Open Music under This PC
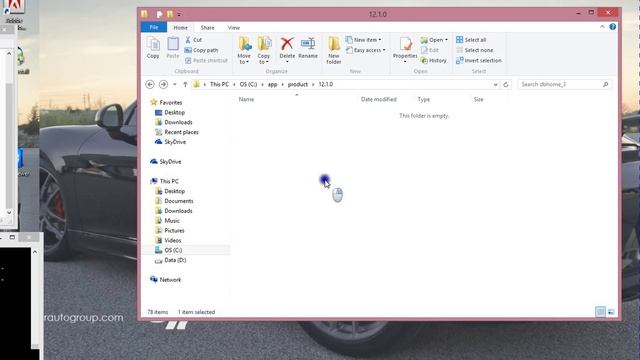 [172, 220]
